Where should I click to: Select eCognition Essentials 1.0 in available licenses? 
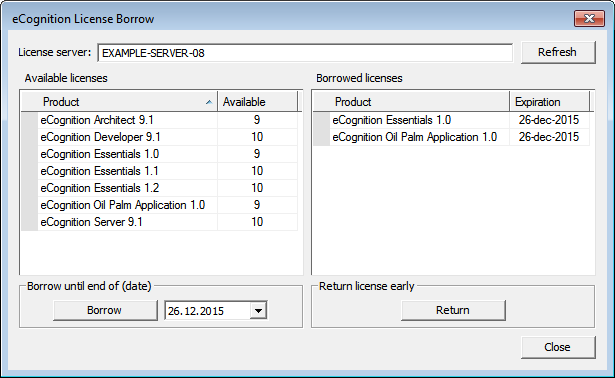(159, 154)
